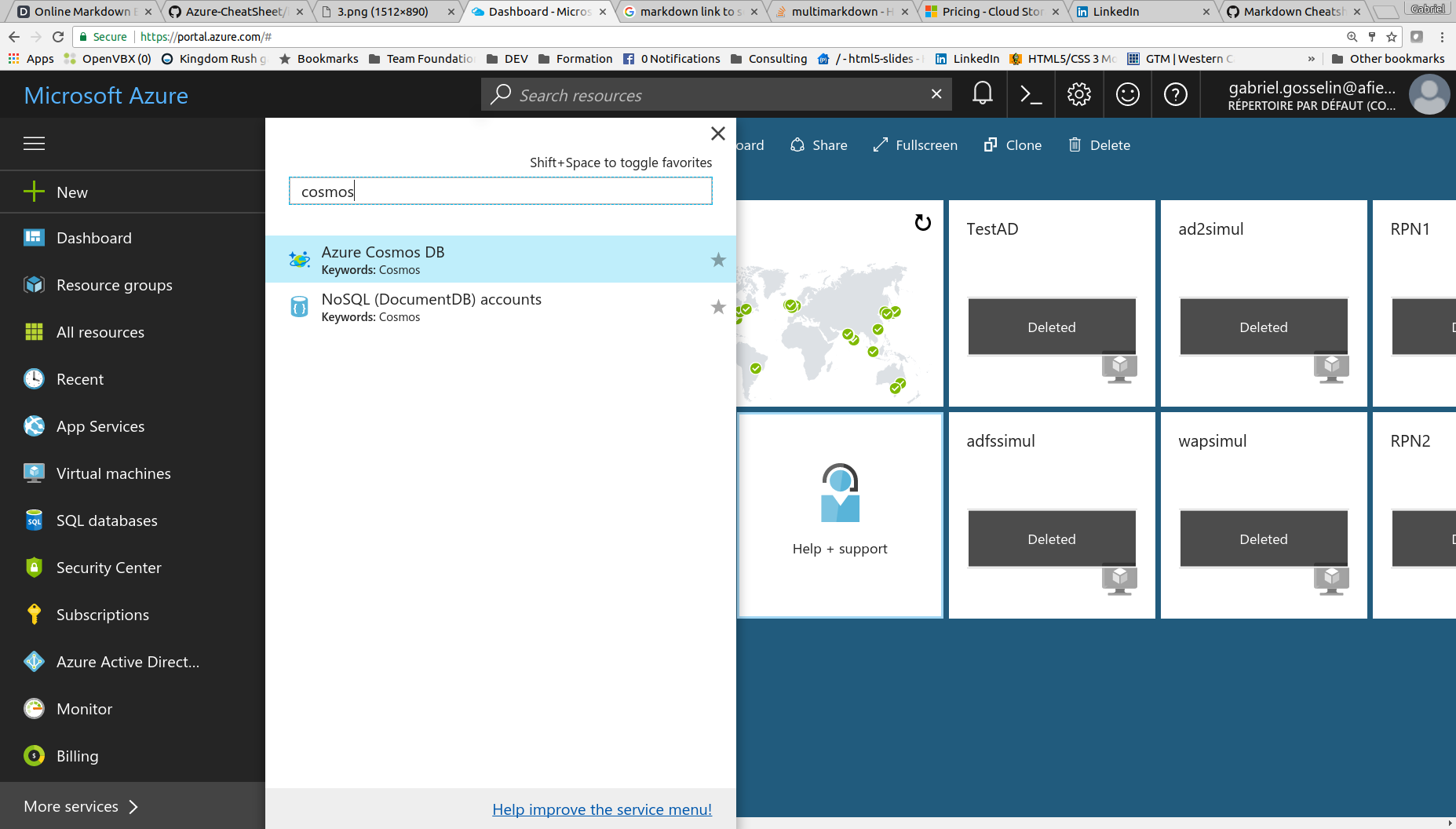Click Fullscreen in the dashboard toolbar
The width and height of the screenshot is (1456, 829).
(x=915, y=145)
